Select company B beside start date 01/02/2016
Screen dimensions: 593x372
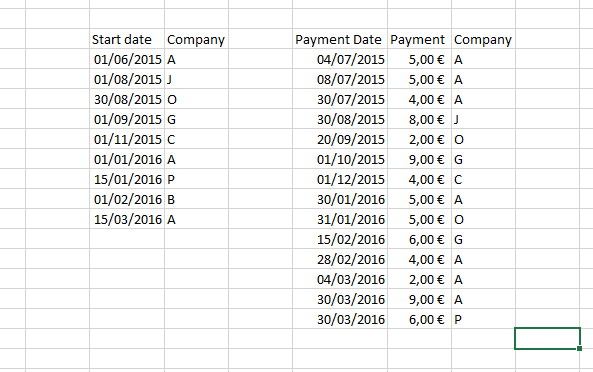click(x=196, y=200)
